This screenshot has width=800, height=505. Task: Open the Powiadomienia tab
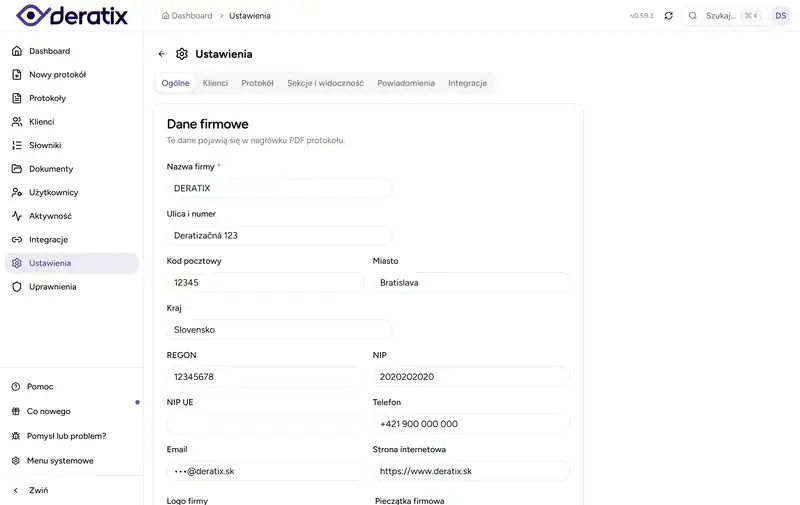pos(406,83)
